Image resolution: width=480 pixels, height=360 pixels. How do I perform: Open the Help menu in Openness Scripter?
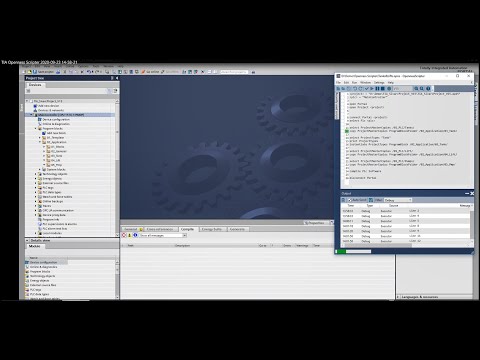[391, 82]
